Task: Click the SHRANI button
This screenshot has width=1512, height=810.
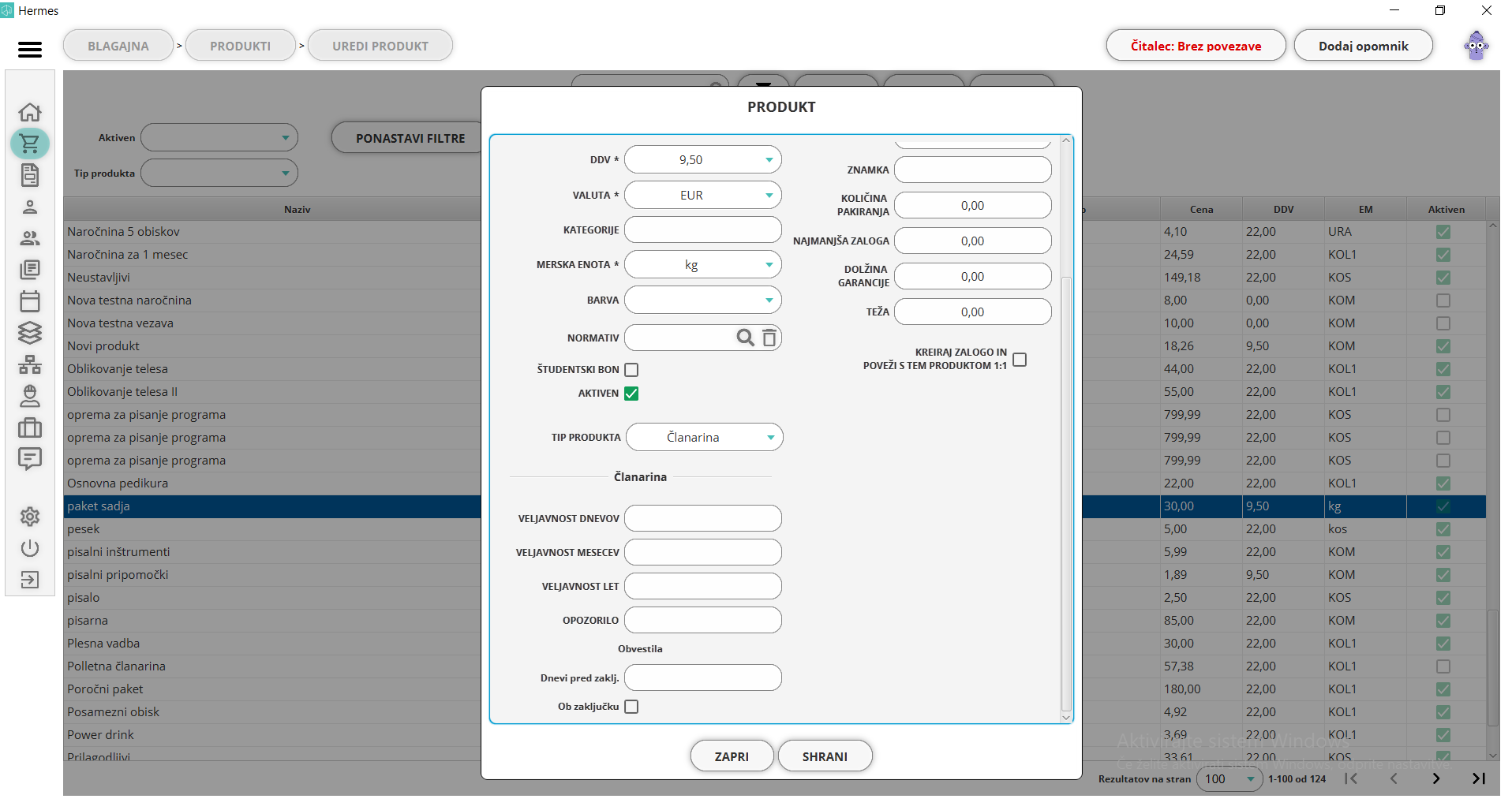Action: (x=825, y=756)
